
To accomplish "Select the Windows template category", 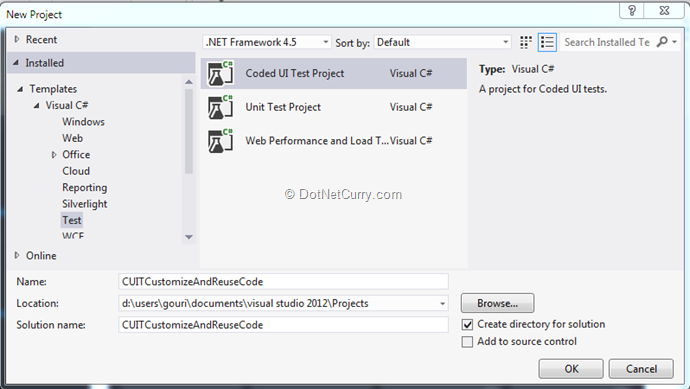I will click(x=83, y=122).
